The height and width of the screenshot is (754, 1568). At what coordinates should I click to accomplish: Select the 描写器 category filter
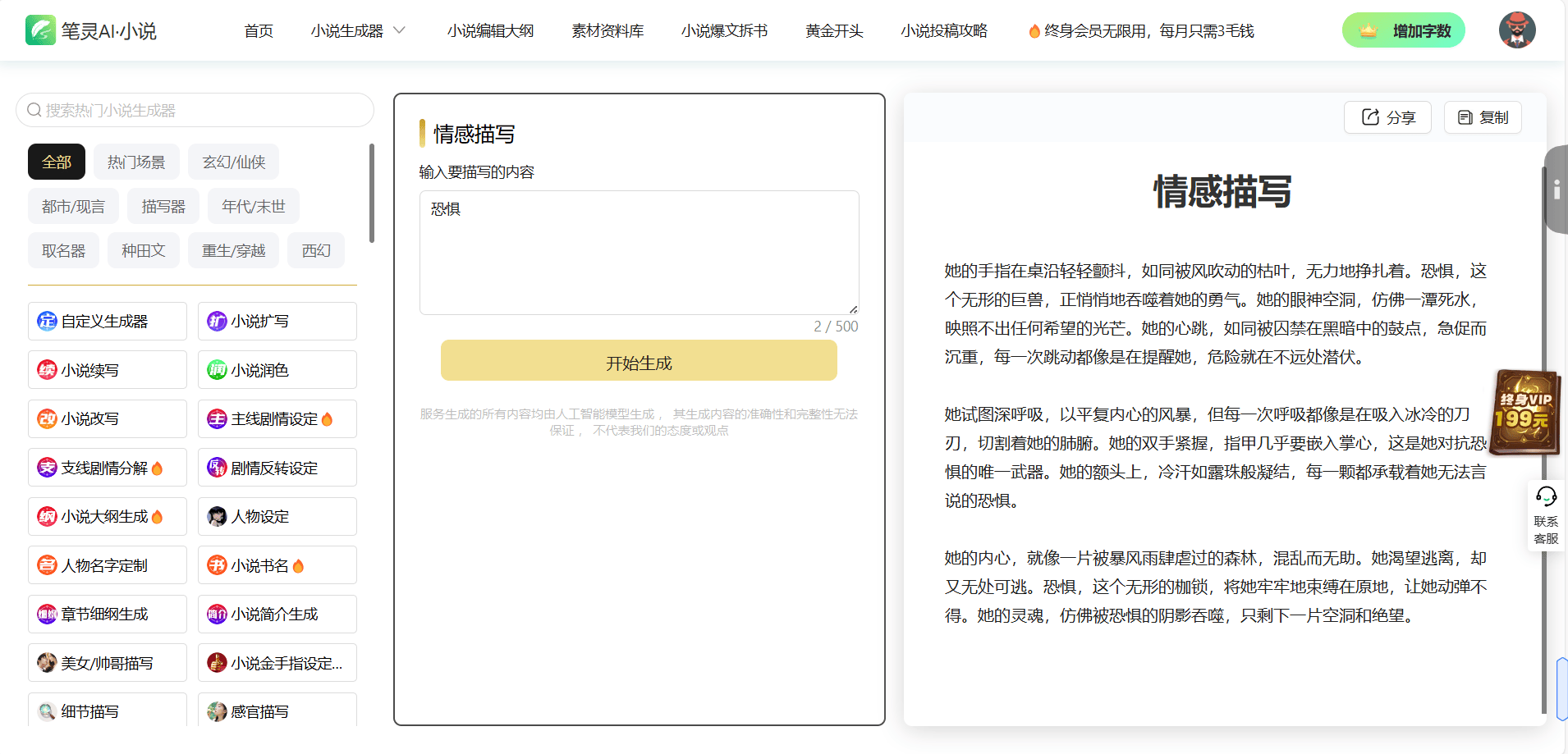(x=163, y=206)
